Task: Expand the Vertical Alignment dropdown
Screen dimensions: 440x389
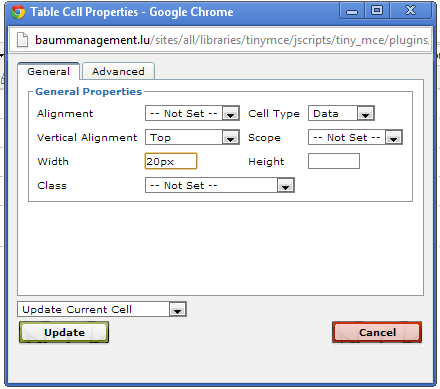Action: (230, 138)
